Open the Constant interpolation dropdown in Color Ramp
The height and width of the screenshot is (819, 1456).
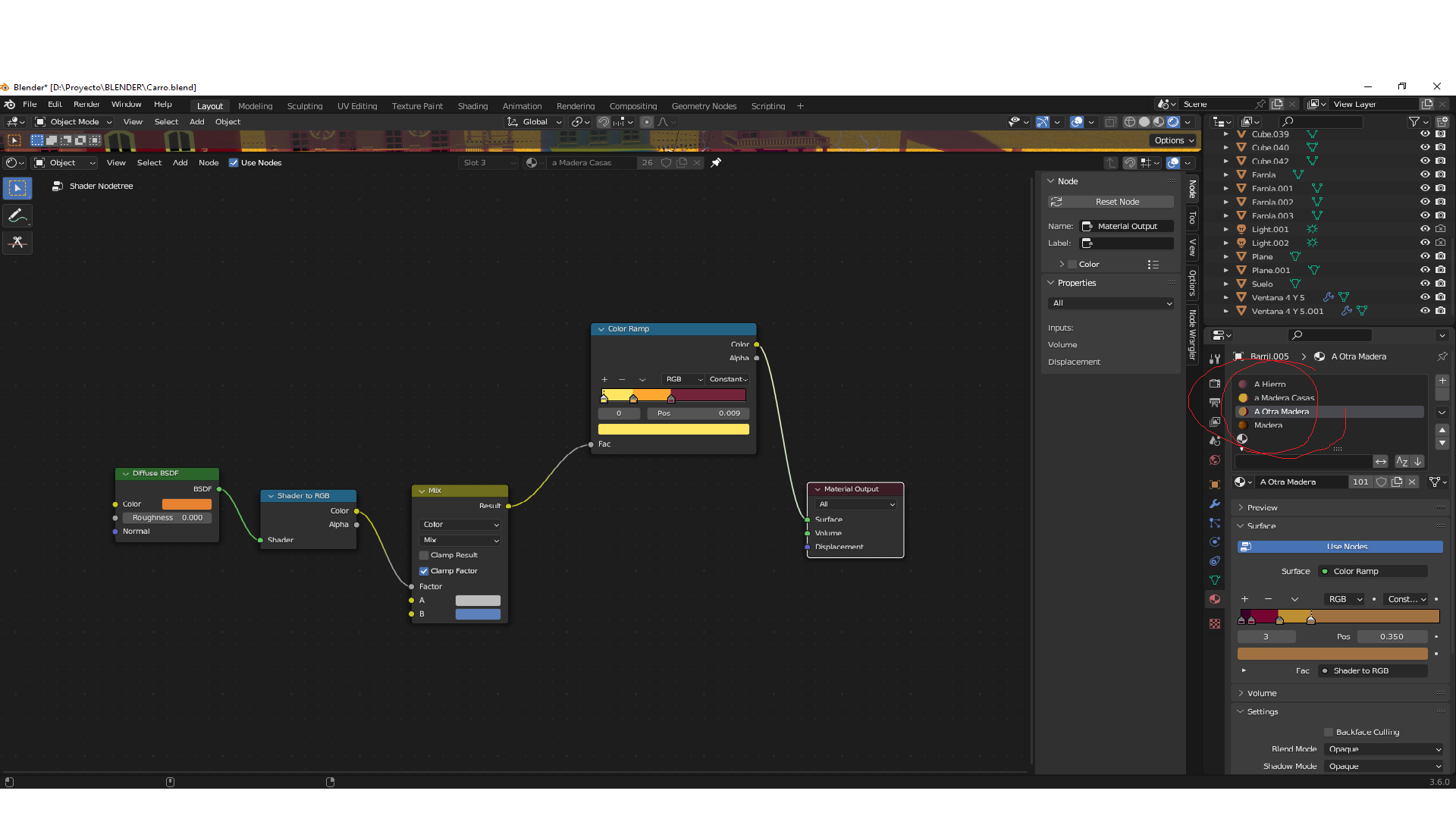[728, 379]
